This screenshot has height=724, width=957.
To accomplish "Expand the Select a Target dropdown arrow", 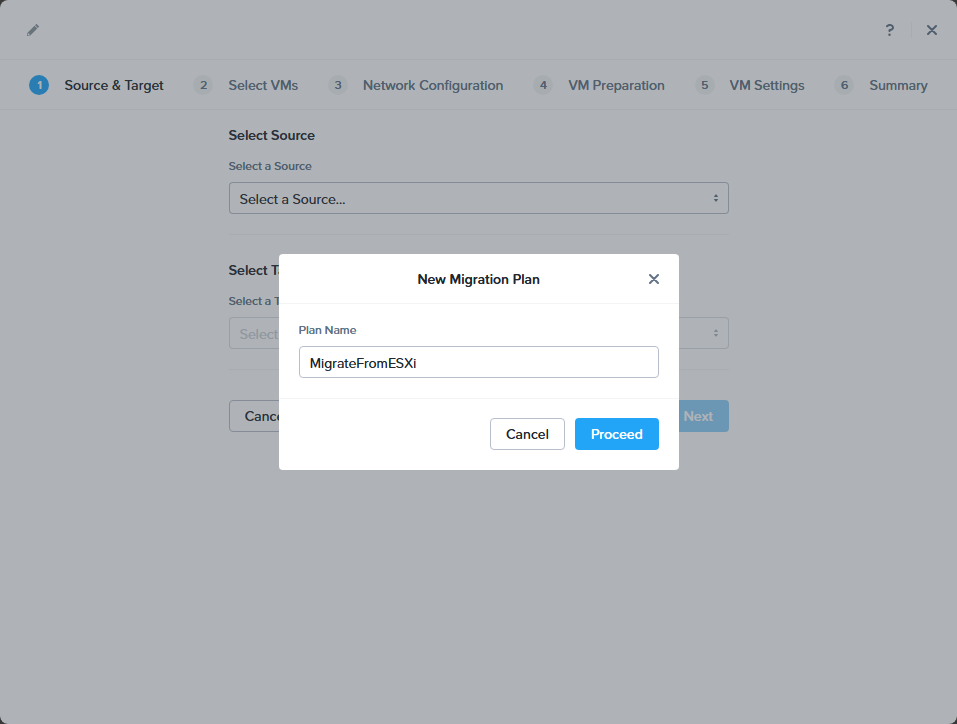I will 716,333.
